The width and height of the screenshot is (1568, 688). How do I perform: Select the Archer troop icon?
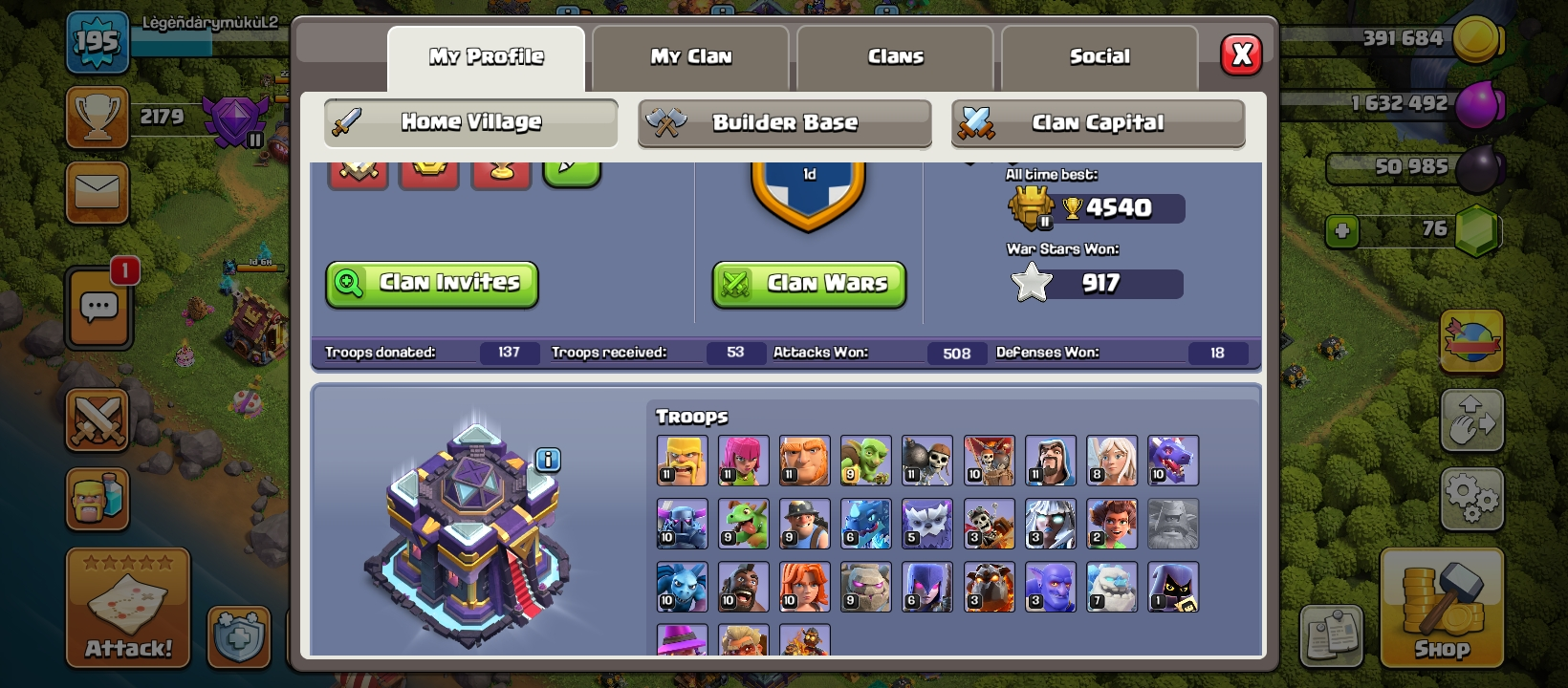point(743,461)
